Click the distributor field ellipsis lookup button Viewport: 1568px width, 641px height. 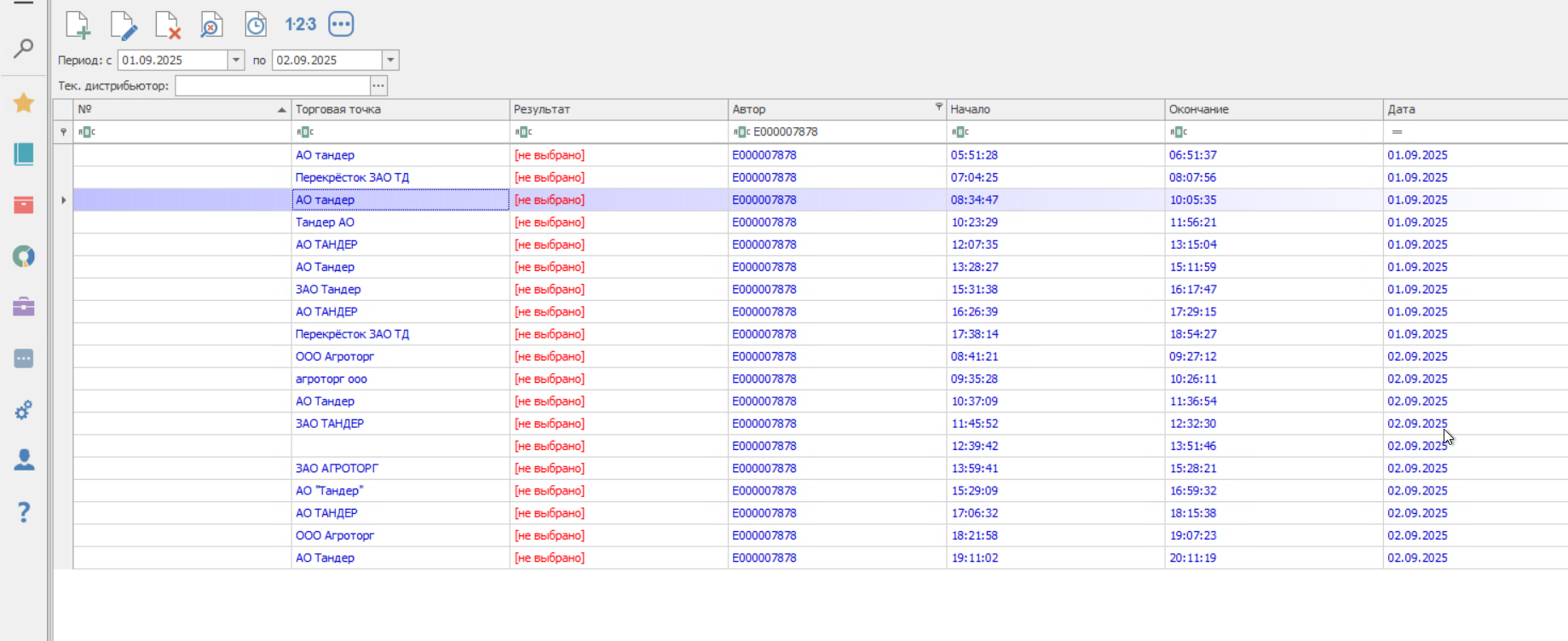tap(378, 86)
